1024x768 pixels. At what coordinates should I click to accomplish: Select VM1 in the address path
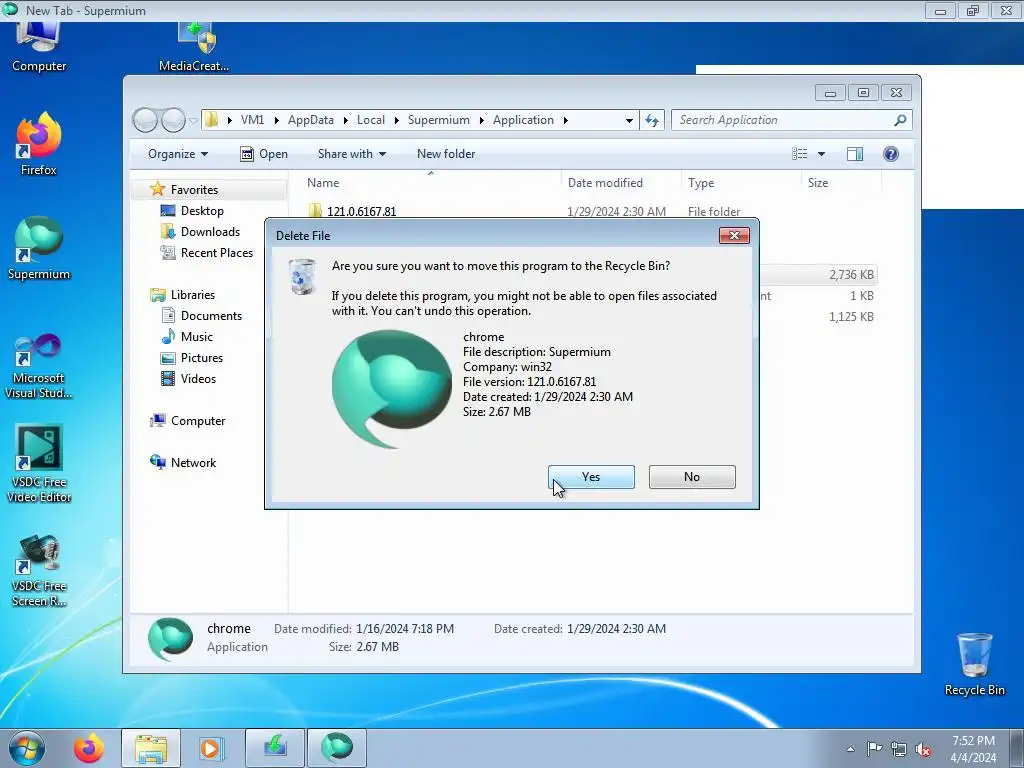coord(252,120)
